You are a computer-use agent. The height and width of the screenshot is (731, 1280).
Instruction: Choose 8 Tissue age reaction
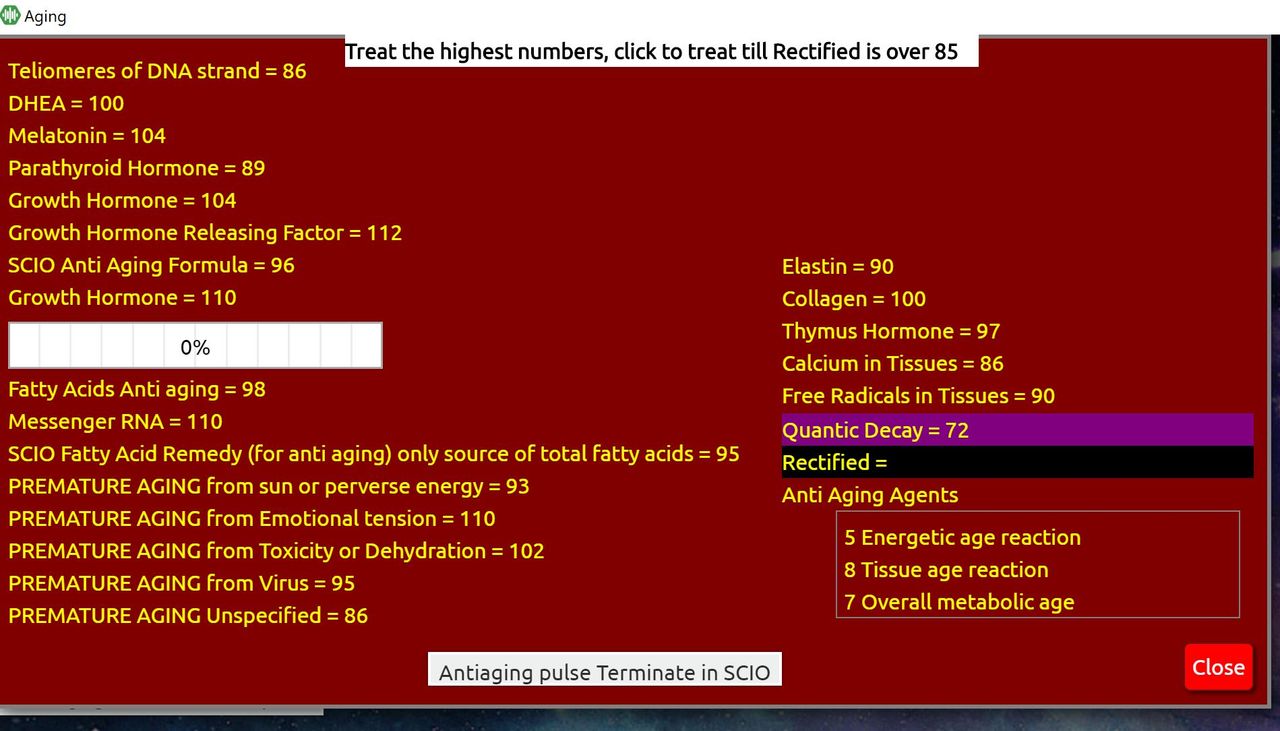pos(946,570)
